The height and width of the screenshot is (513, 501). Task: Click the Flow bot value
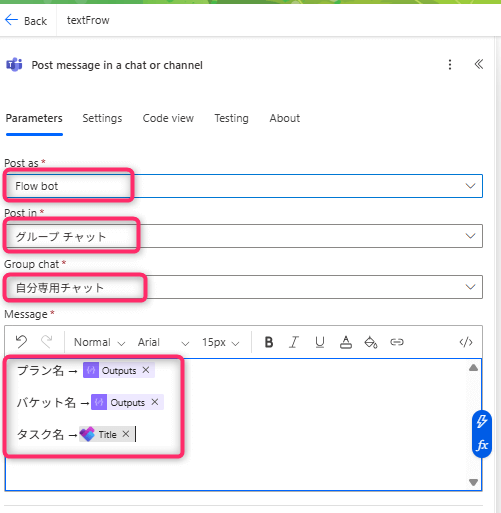pos(37,186)
